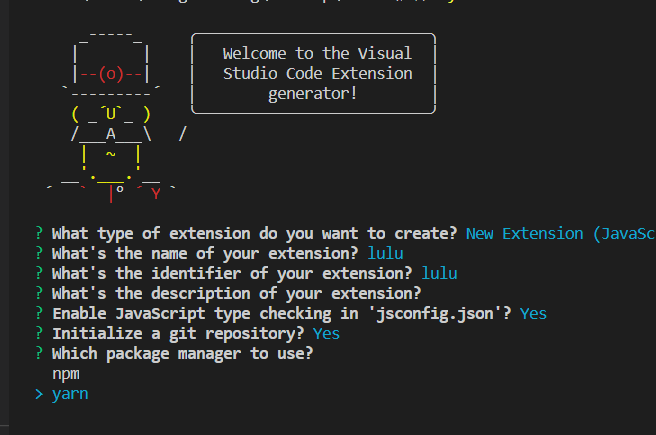The width and height of the screenshot is (656, 435).
Task: Click the 'New Extension (JavaSc' answer text
Action: pos(560,233)
